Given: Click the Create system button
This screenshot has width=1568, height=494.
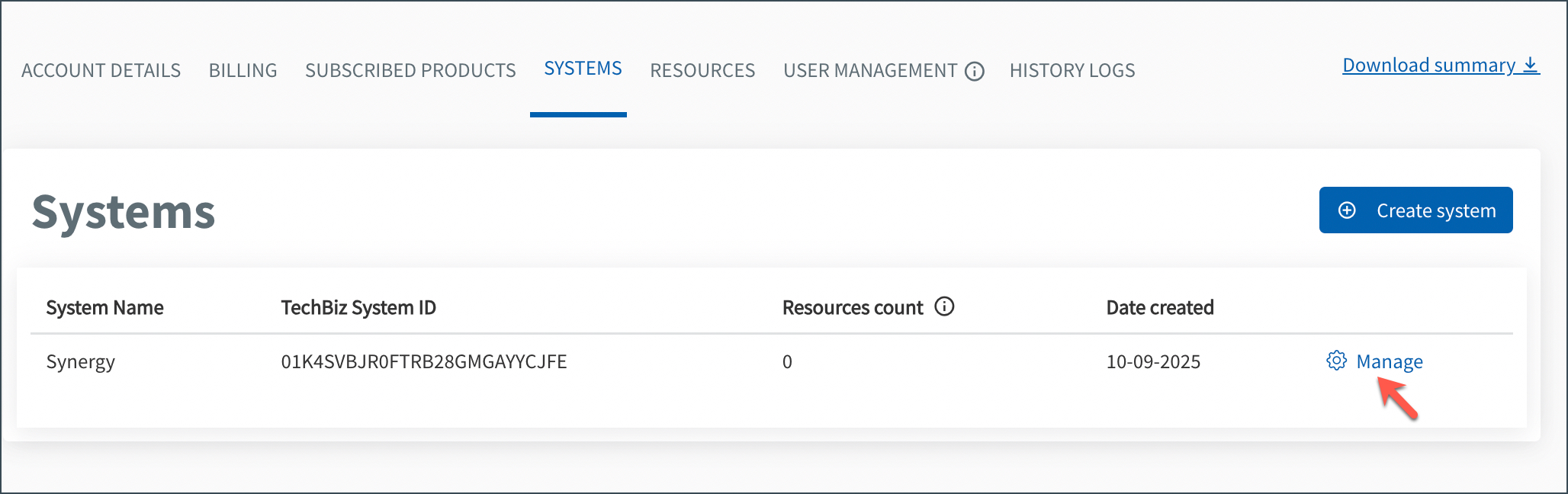Looking at the screenshot, I should 1416,210.
